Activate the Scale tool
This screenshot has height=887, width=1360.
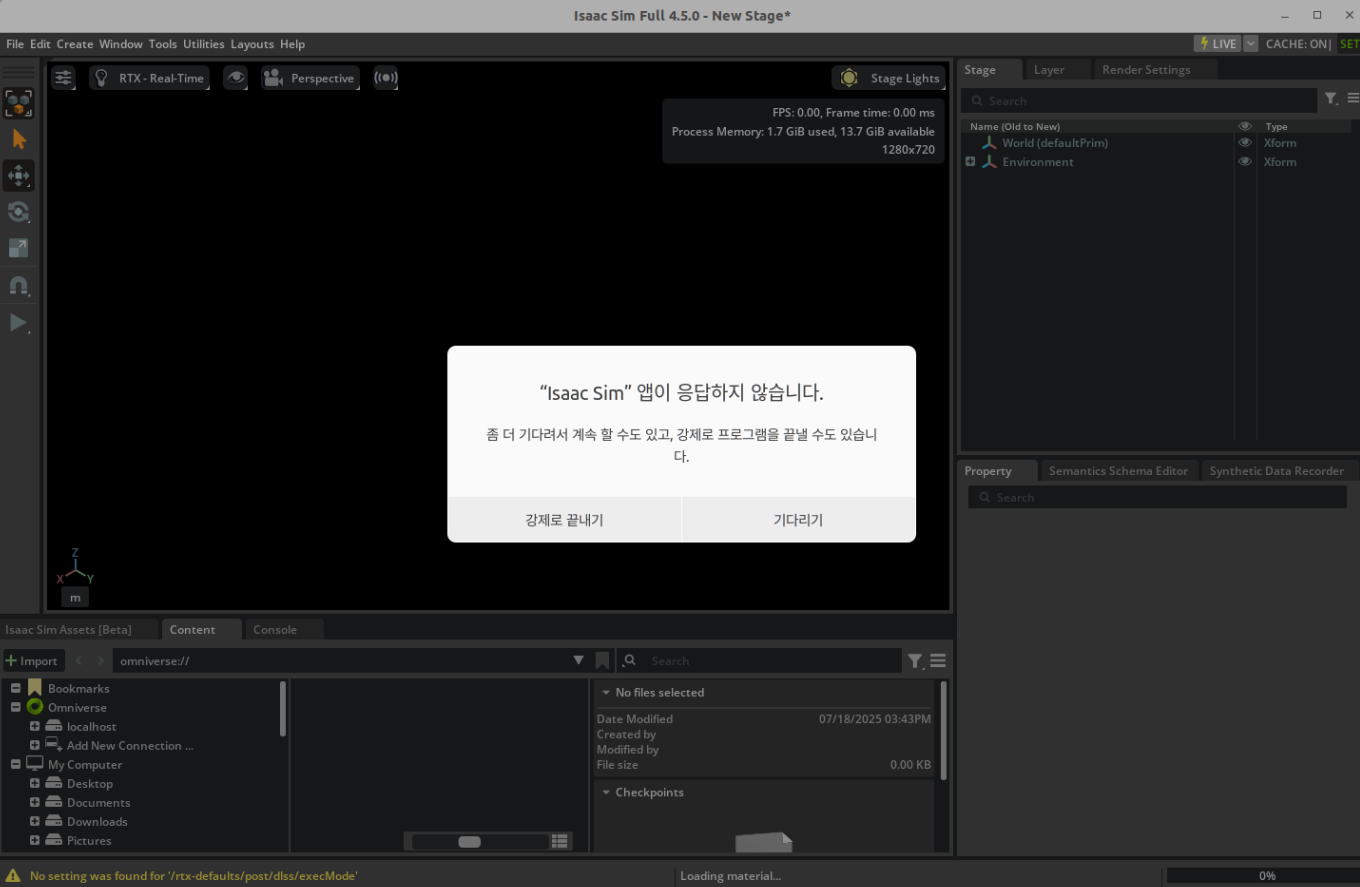tap(18, 248)
